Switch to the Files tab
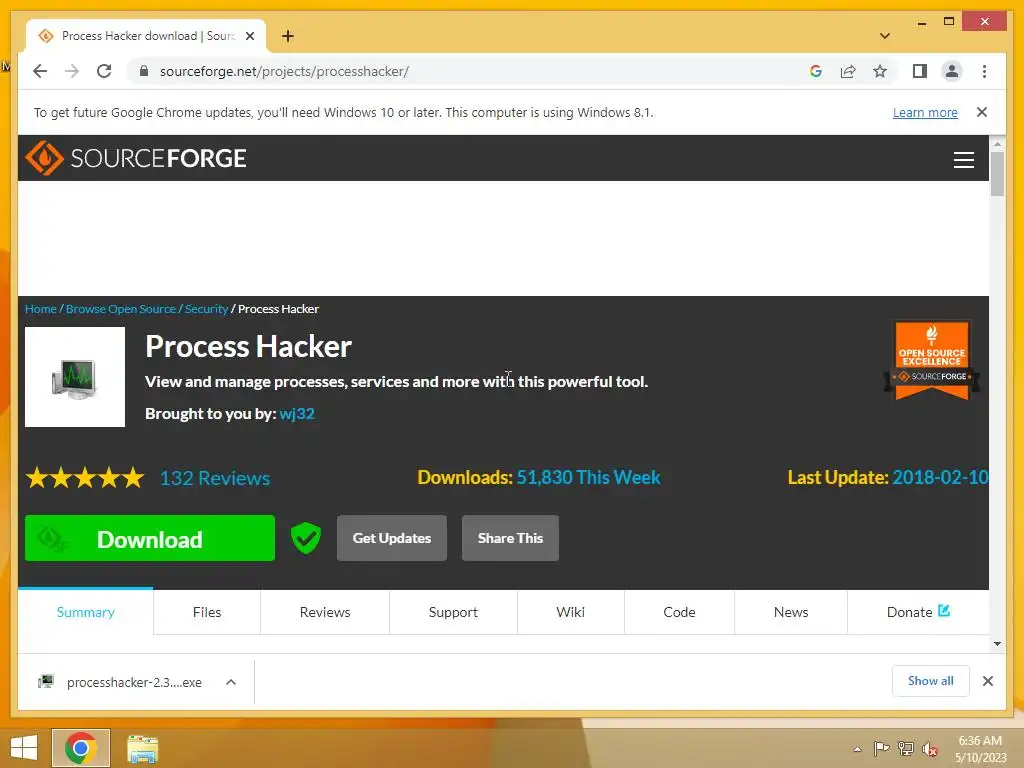 point(207,612)
